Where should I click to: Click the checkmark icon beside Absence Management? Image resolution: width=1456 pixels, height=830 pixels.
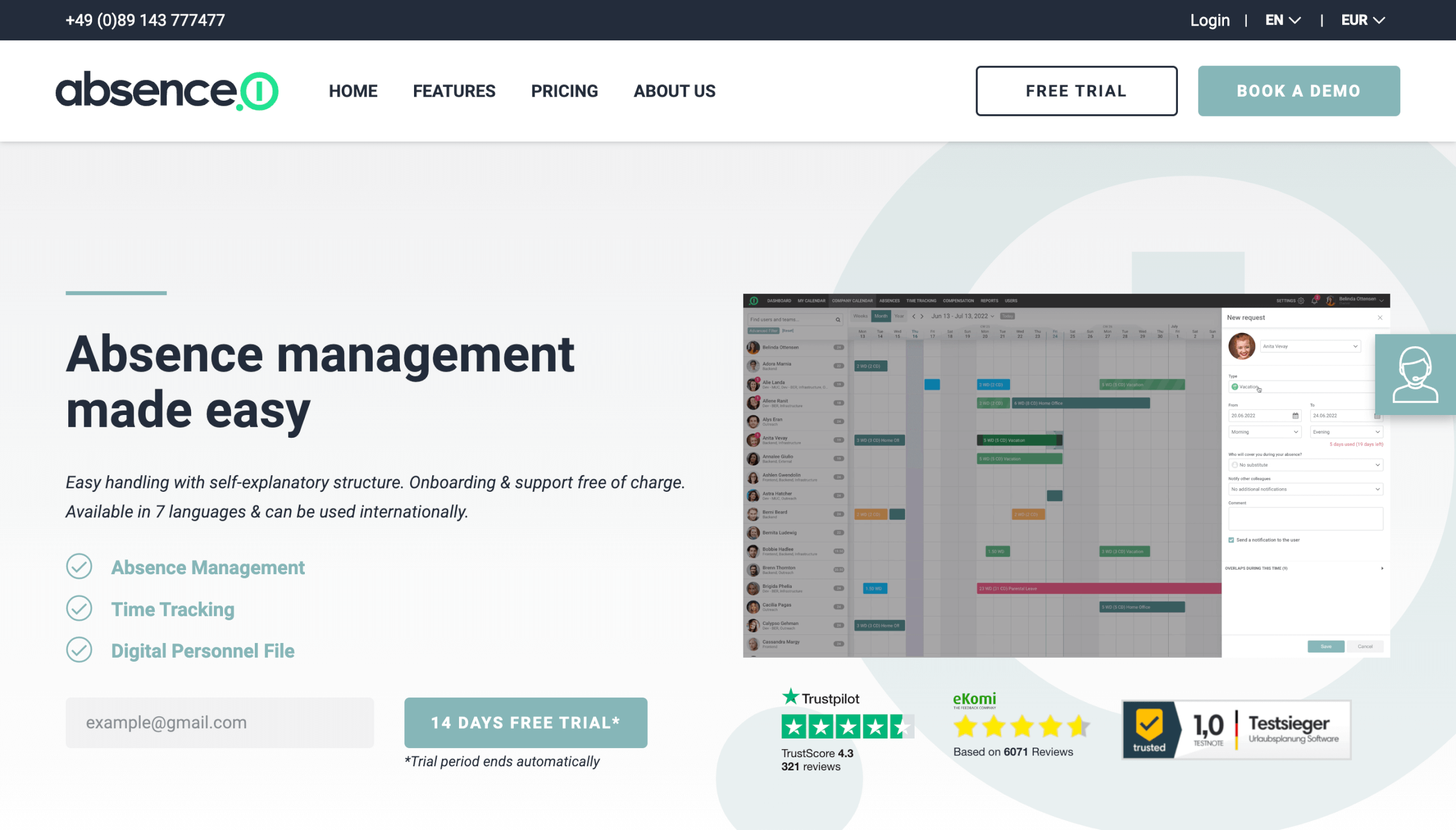pos(79,567)
